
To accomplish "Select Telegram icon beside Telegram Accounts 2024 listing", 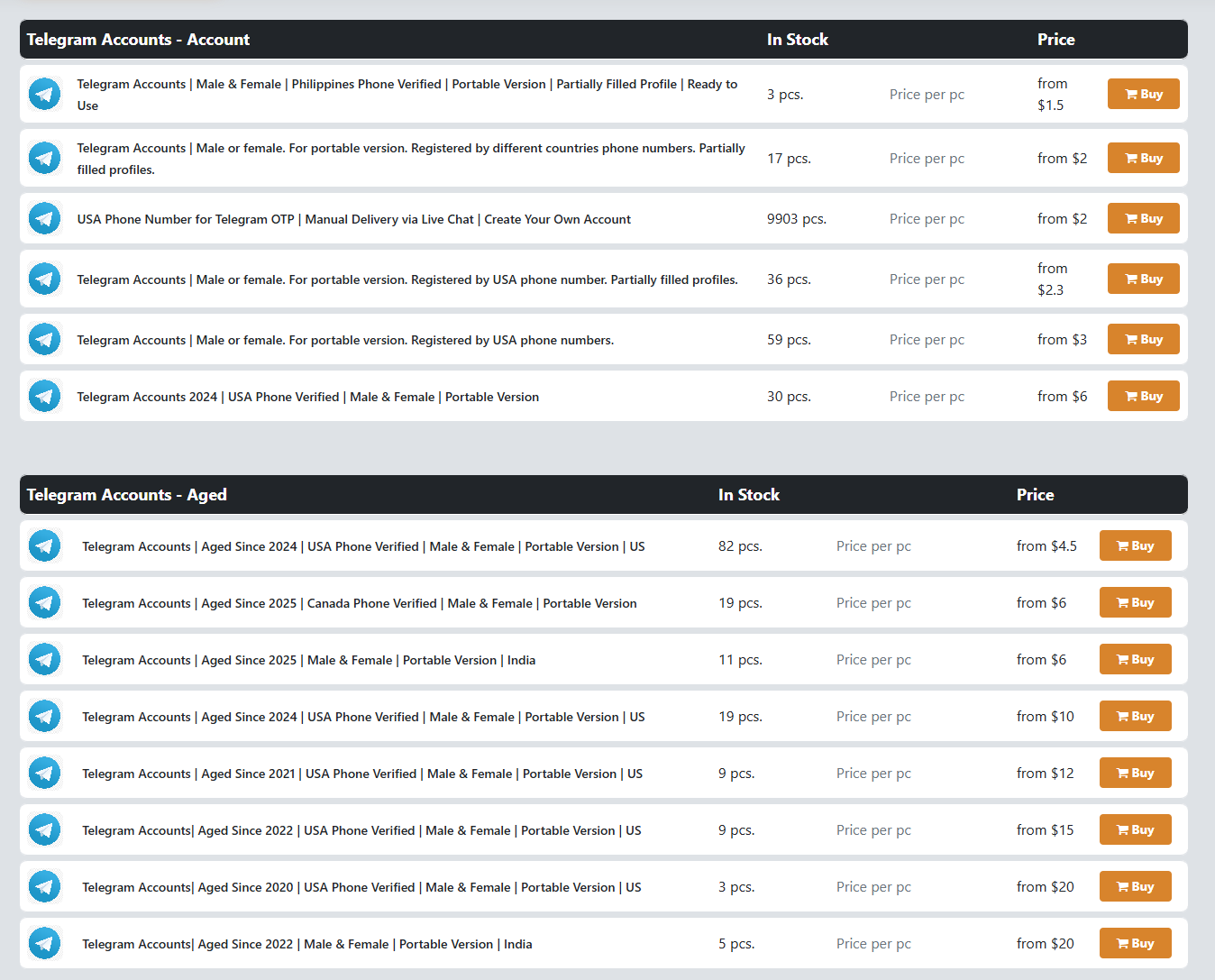I will click(44, 396).
